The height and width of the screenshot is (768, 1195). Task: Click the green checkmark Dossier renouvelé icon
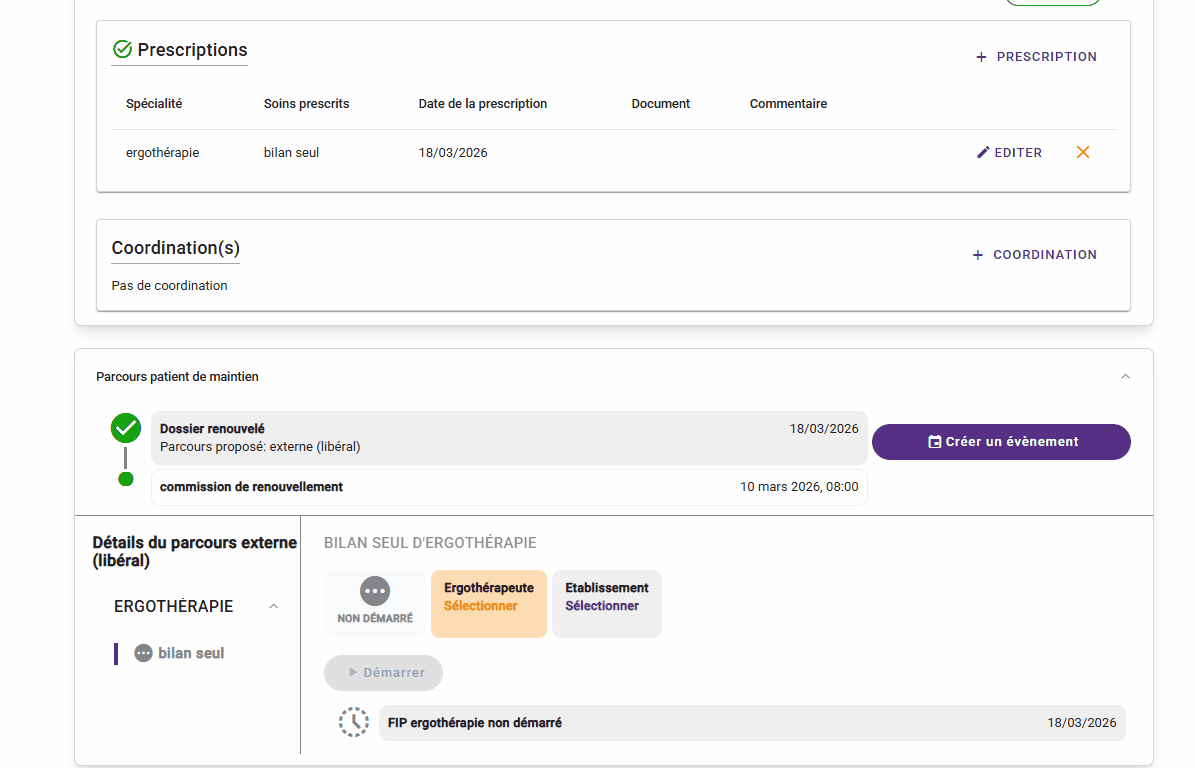coord(126,429)
